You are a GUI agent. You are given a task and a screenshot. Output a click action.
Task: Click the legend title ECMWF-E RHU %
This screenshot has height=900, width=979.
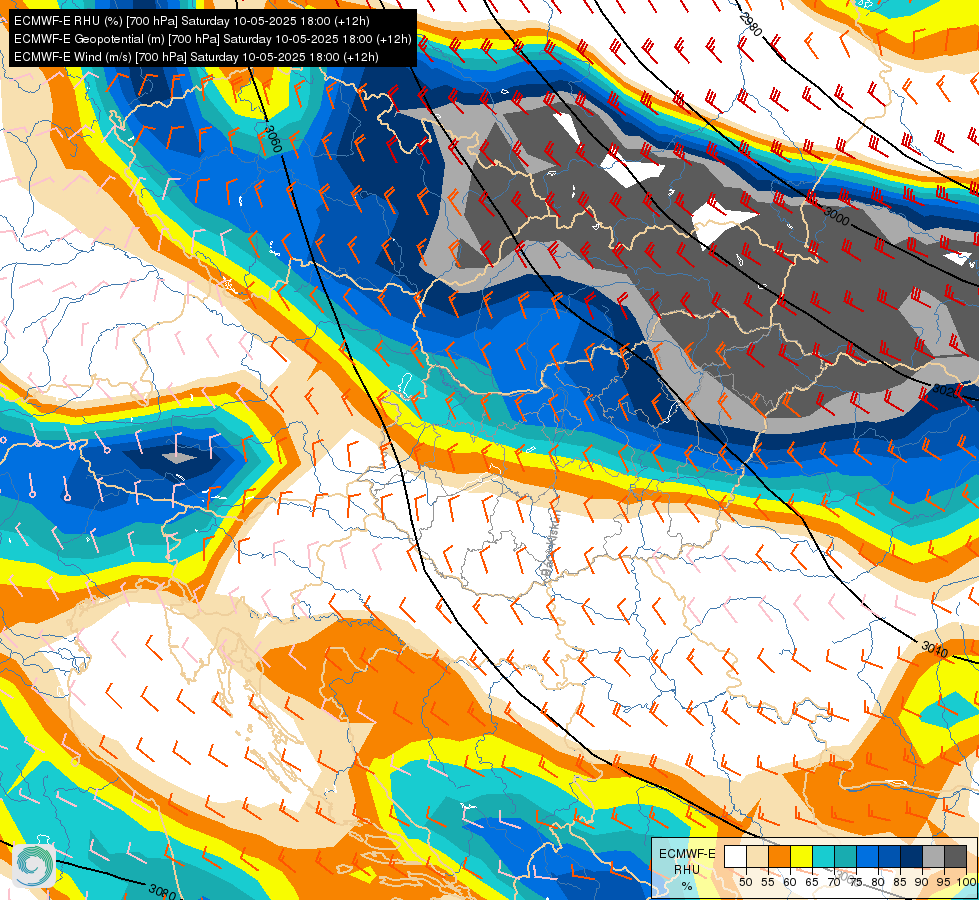tap(687, 869)
